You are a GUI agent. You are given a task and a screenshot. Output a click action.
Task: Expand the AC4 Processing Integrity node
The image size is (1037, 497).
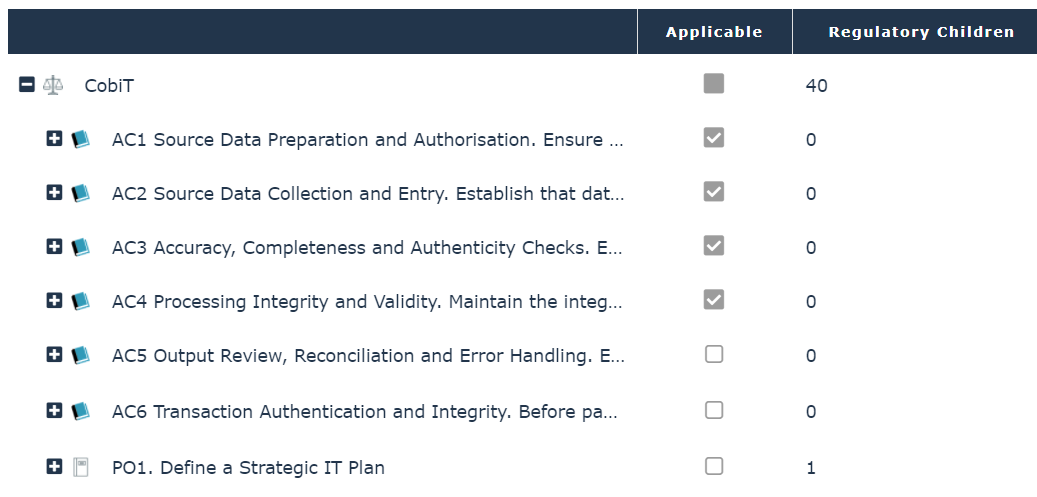55,301
